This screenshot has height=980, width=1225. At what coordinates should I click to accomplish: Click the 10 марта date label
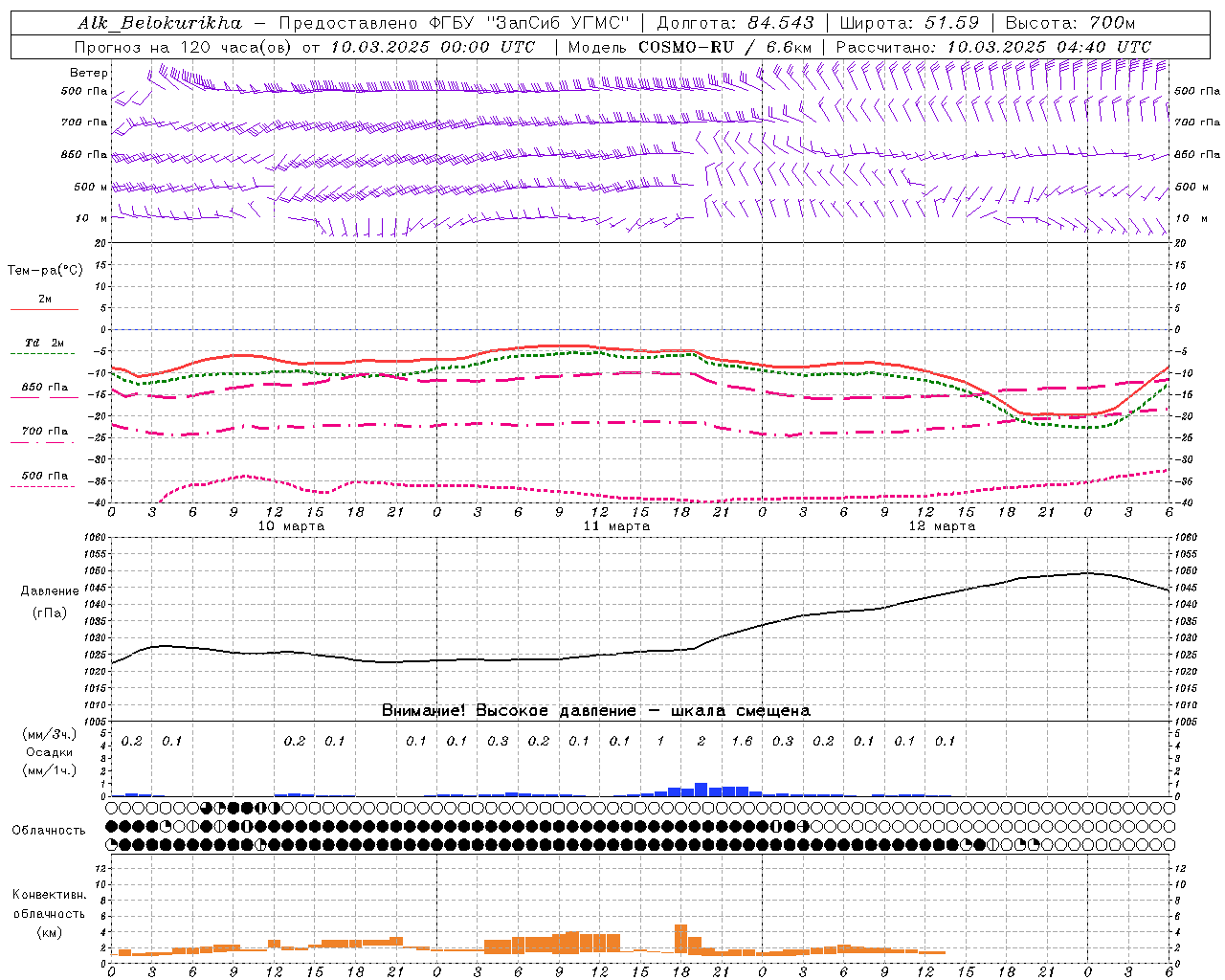coord(292,526)
